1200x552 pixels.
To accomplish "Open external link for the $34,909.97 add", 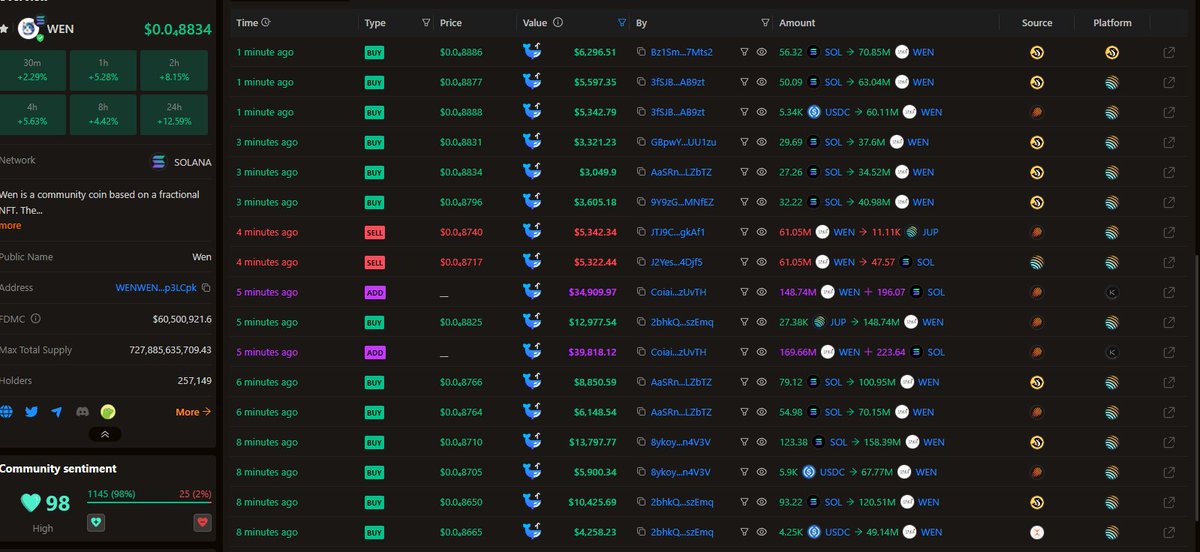I will click(x=1169, y=292).
